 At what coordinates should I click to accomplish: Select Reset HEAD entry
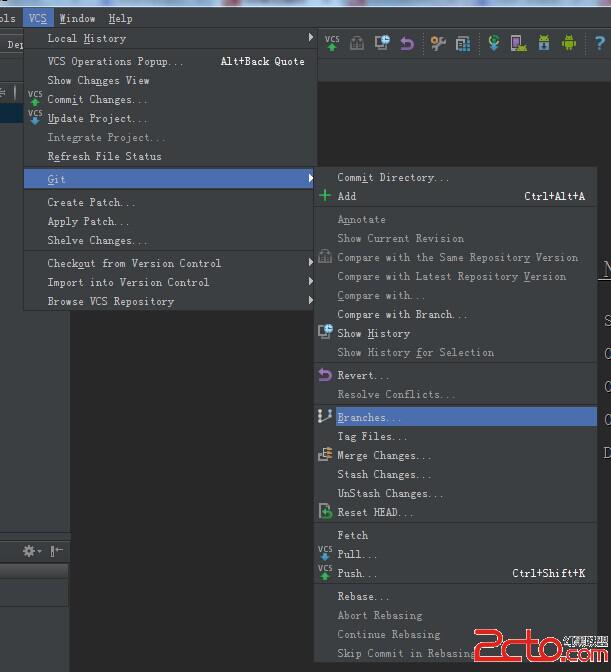456,512
